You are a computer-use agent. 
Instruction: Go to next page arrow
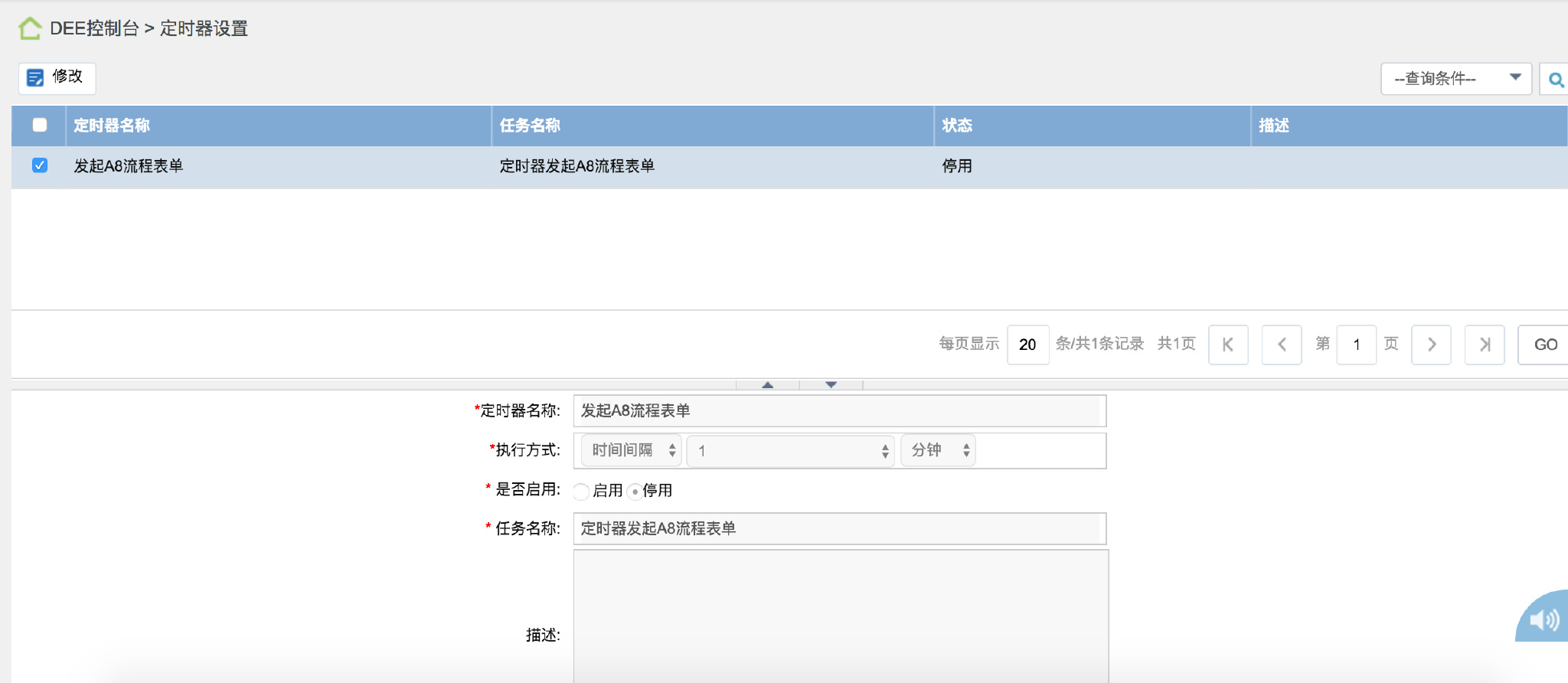[1431, 345]
